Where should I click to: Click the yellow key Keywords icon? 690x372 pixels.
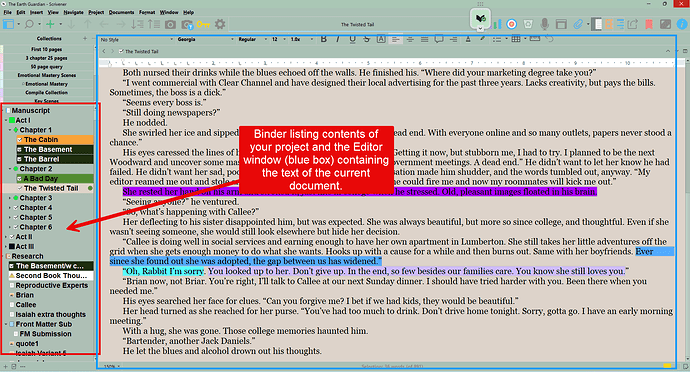203,25
